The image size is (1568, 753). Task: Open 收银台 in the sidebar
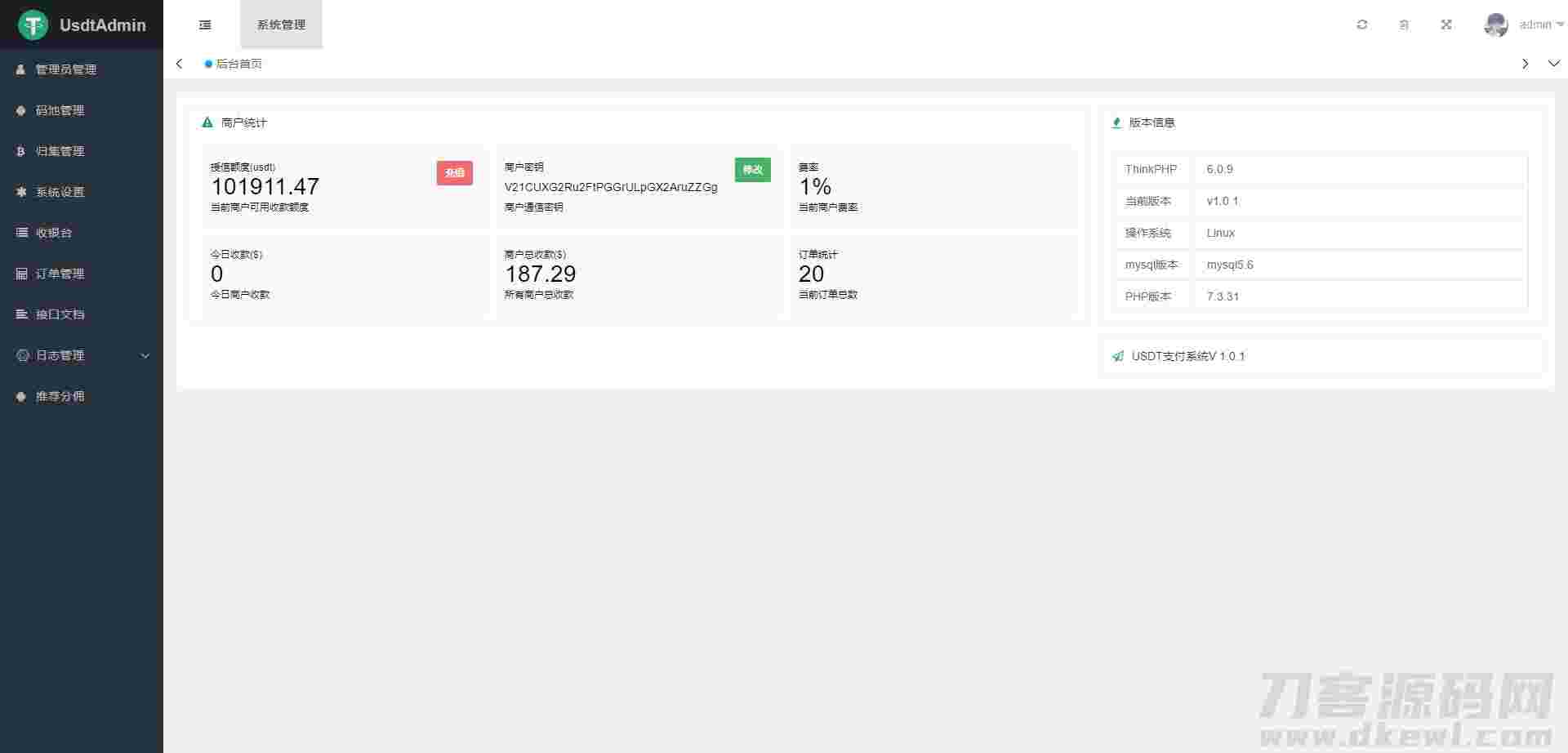tap(82, 233)
